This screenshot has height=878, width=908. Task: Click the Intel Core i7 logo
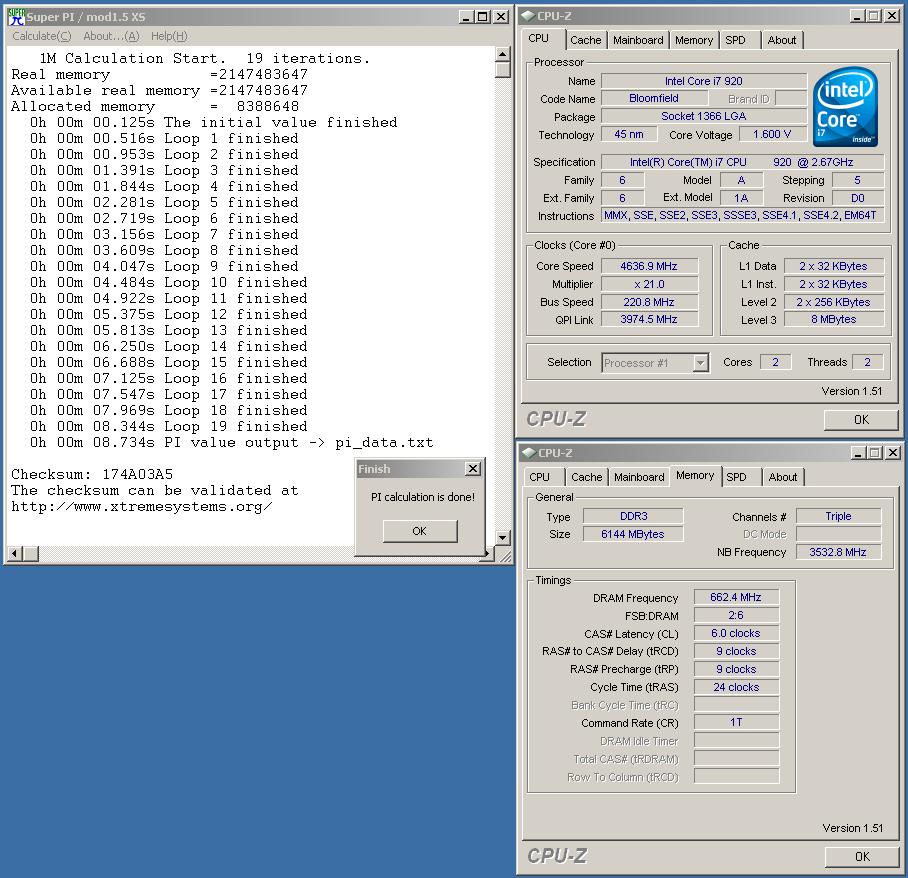click(845, 107)
